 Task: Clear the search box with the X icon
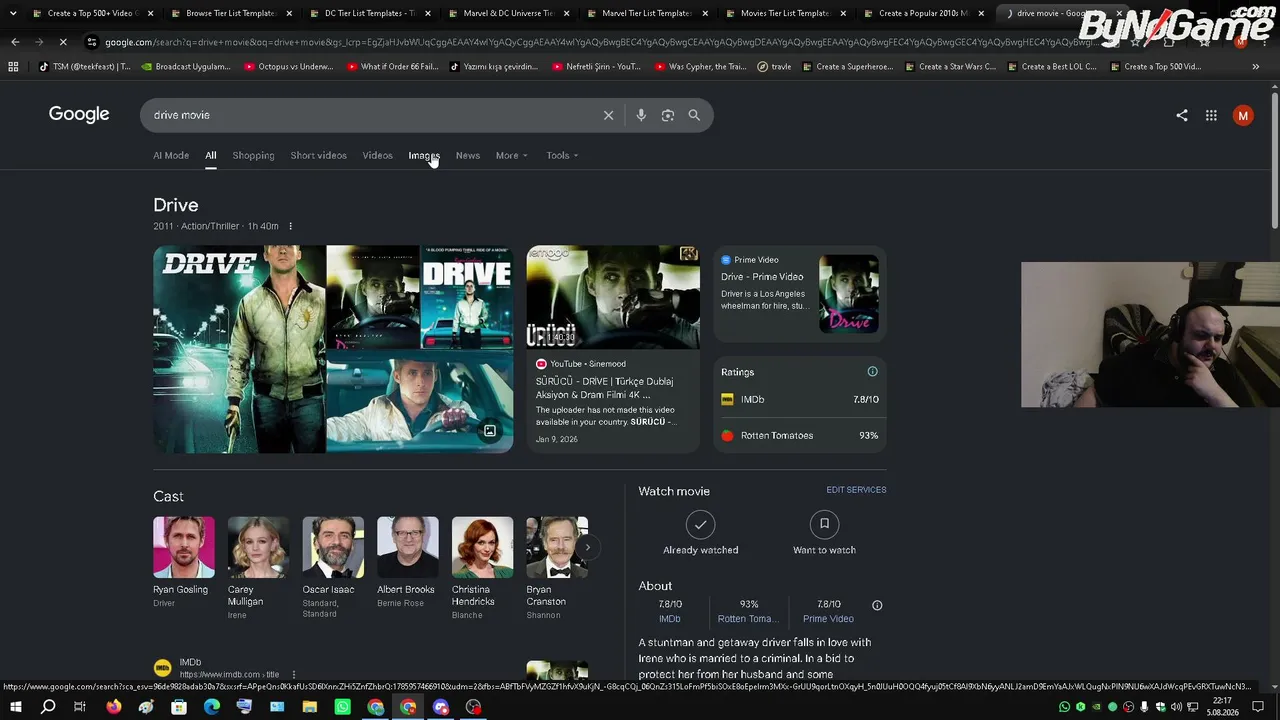[608, 115]
